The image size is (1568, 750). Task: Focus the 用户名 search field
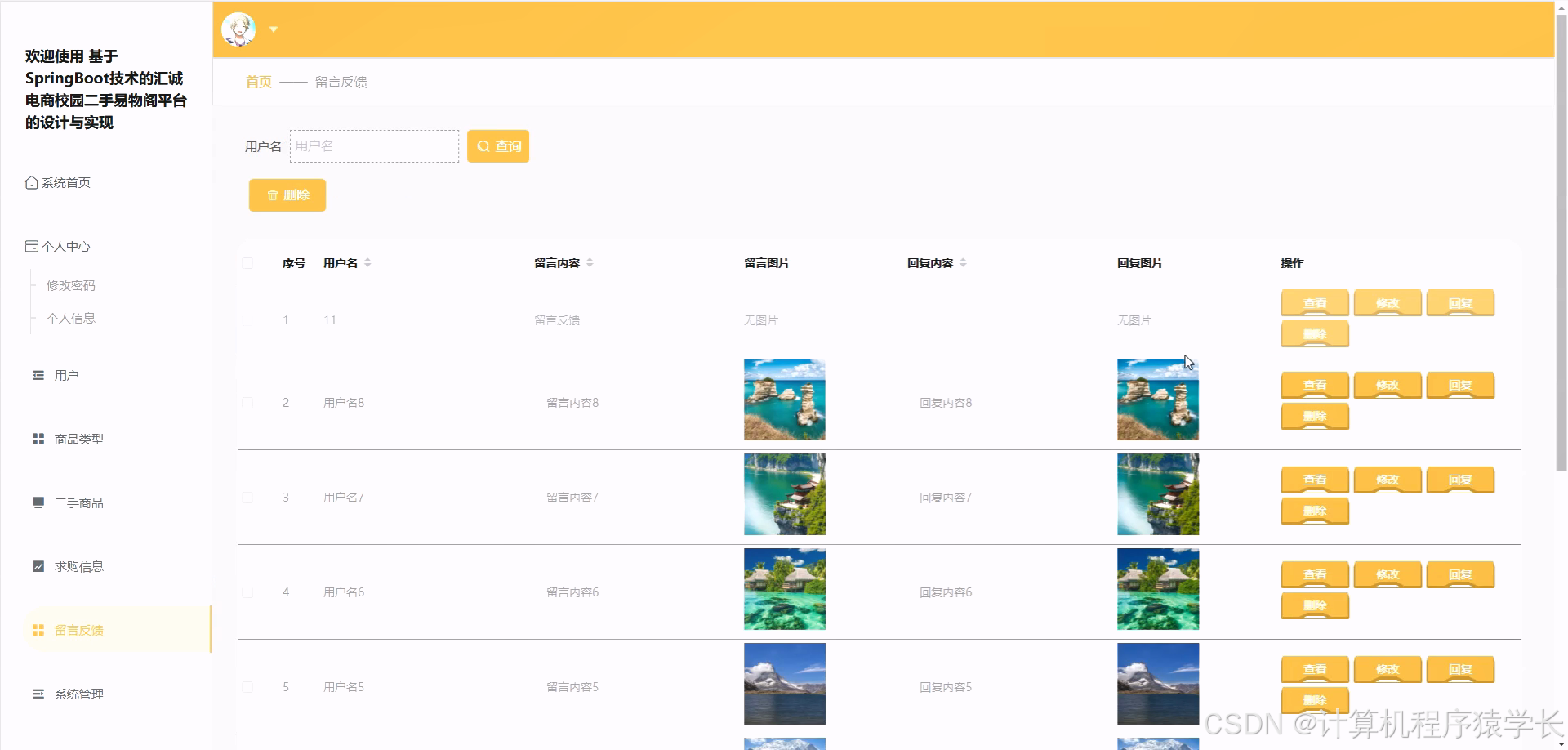pyautogui.click(x=374, y=146)
